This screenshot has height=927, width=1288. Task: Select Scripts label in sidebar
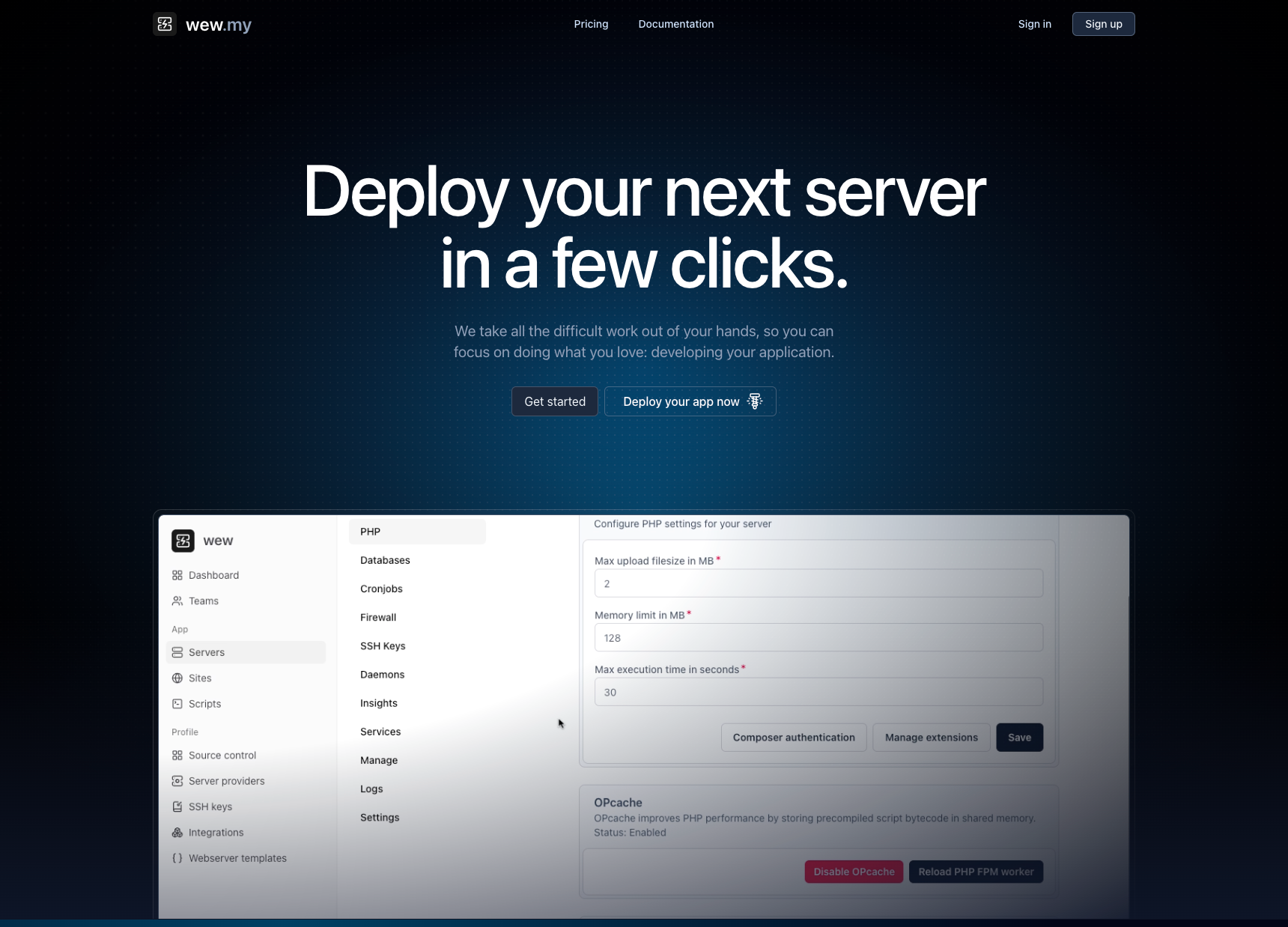tap(204, 704)
